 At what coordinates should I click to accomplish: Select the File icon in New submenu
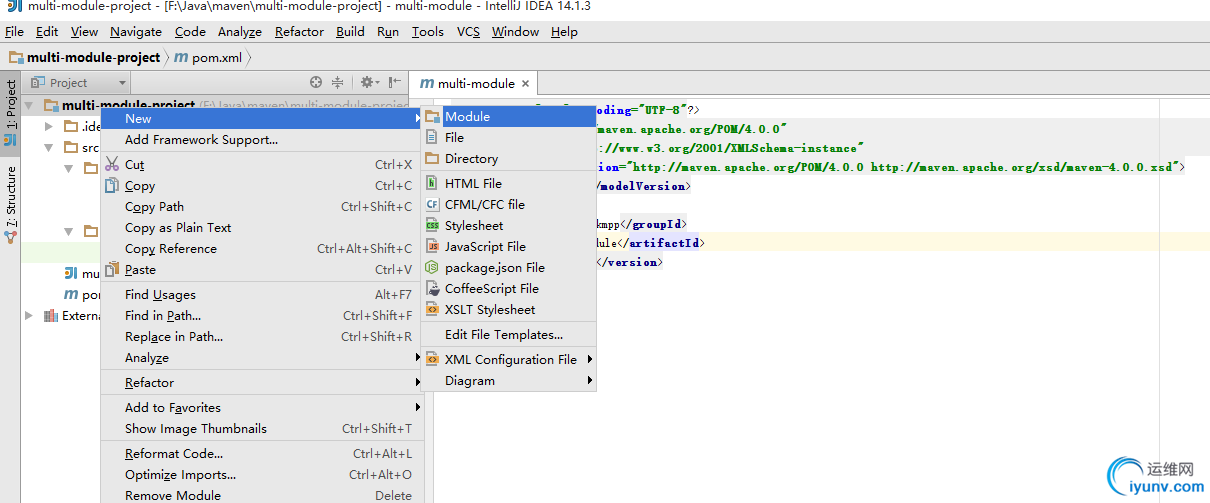click(432, 137)
